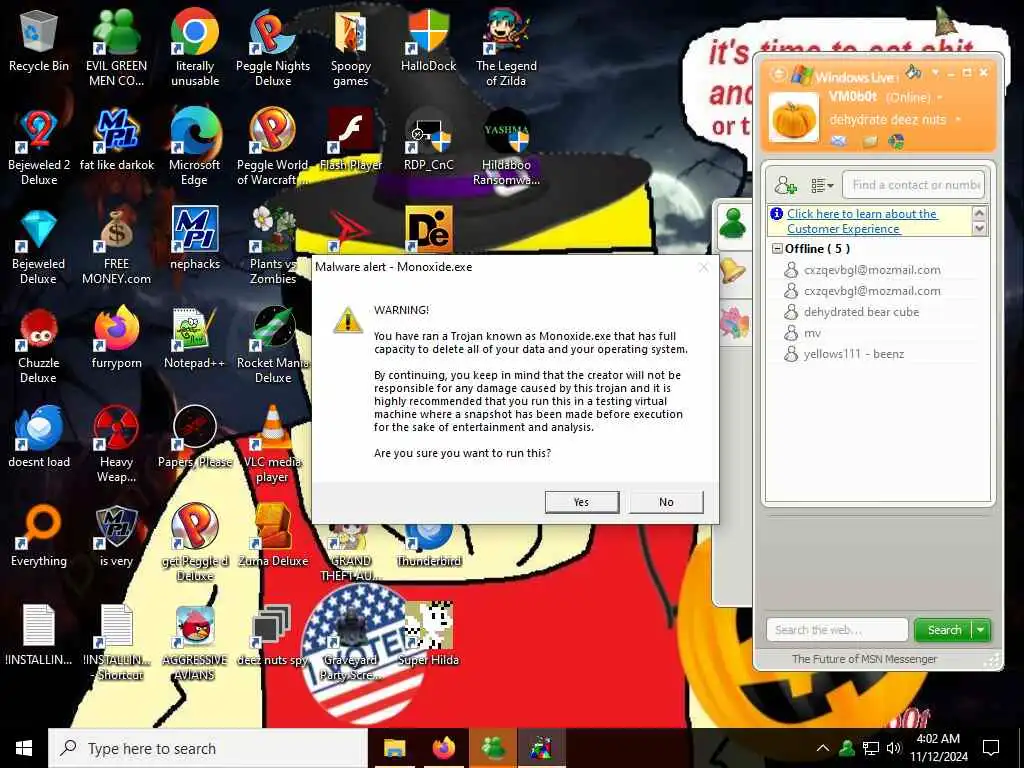
Task: Confirm the malware alert with Yes
Action: click(x=581, y=502)
